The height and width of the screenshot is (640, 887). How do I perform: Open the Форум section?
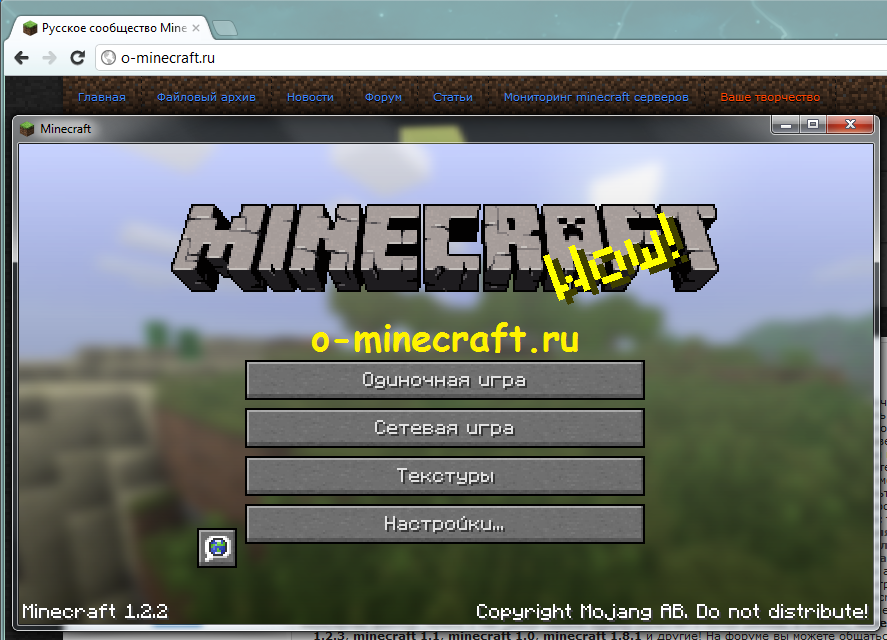tap(383, 96)
